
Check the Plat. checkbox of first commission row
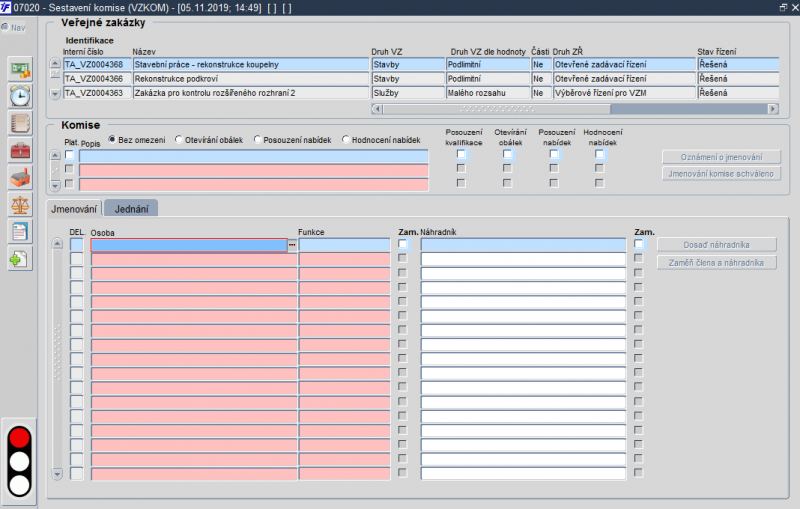coord(69,156)
